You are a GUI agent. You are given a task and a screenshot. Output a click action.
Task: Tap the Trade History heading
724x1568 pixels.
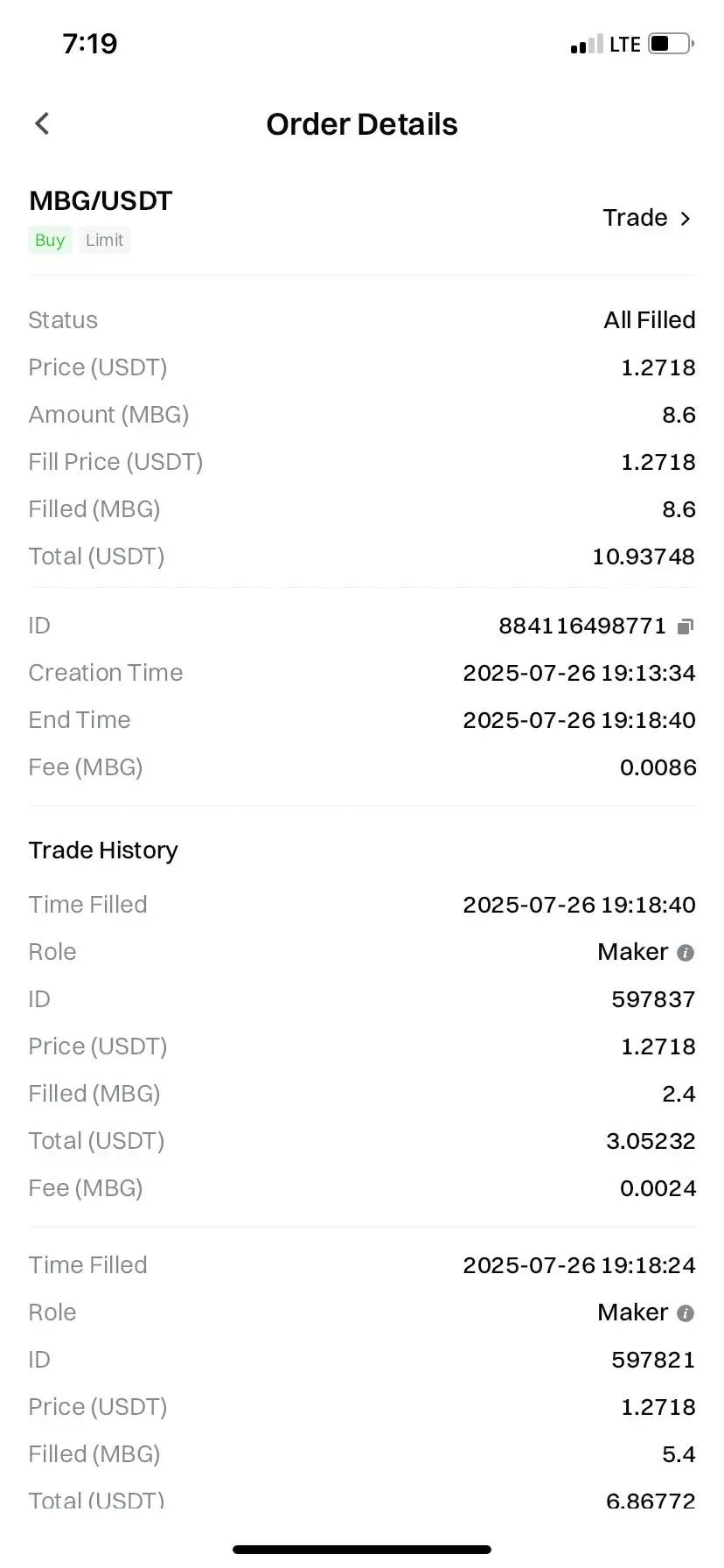pos(103,850)
